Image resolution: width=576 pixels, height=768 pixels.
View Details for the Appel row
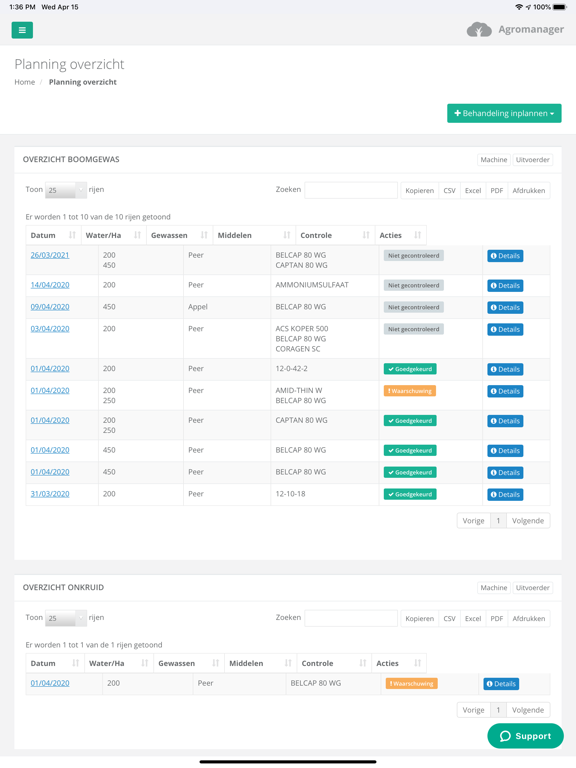click(x=505, y=308)
